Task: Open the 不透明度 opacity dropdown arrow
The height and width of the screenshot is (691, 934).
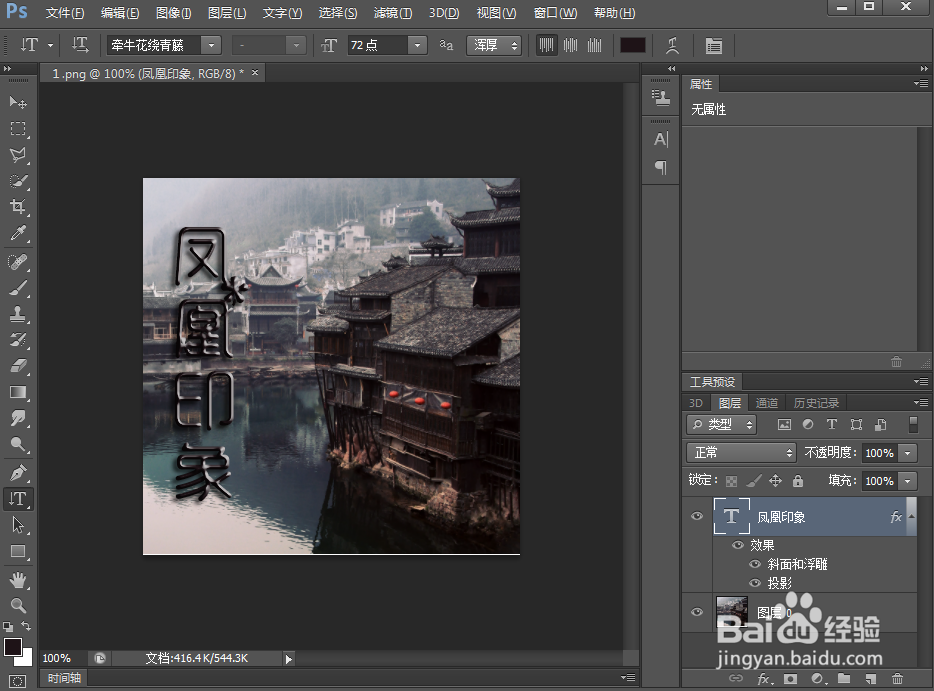Action: [908, 453]
